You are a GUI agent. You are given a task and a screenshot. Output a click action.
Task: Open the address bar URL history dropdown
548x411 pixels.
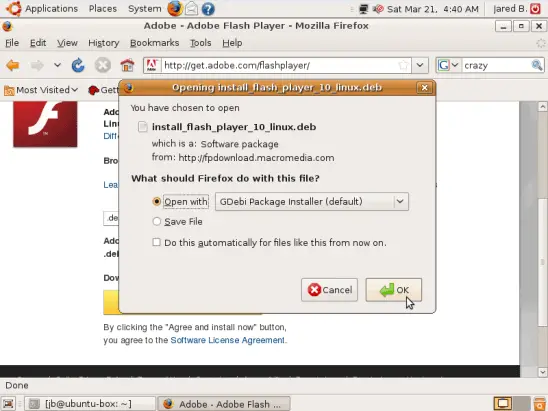click(420, 65)
